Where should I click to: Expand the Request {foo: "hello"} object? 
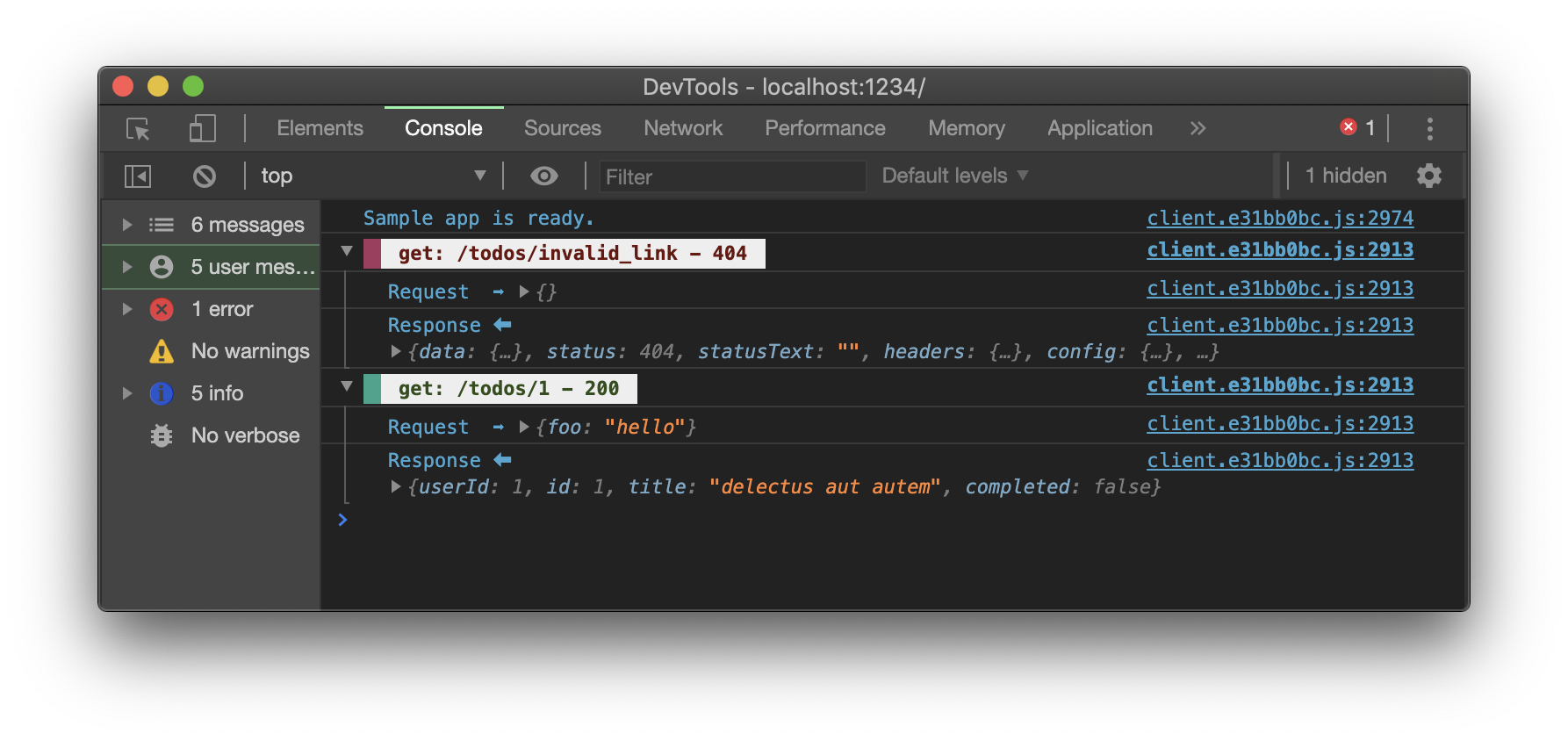(524, 427)
